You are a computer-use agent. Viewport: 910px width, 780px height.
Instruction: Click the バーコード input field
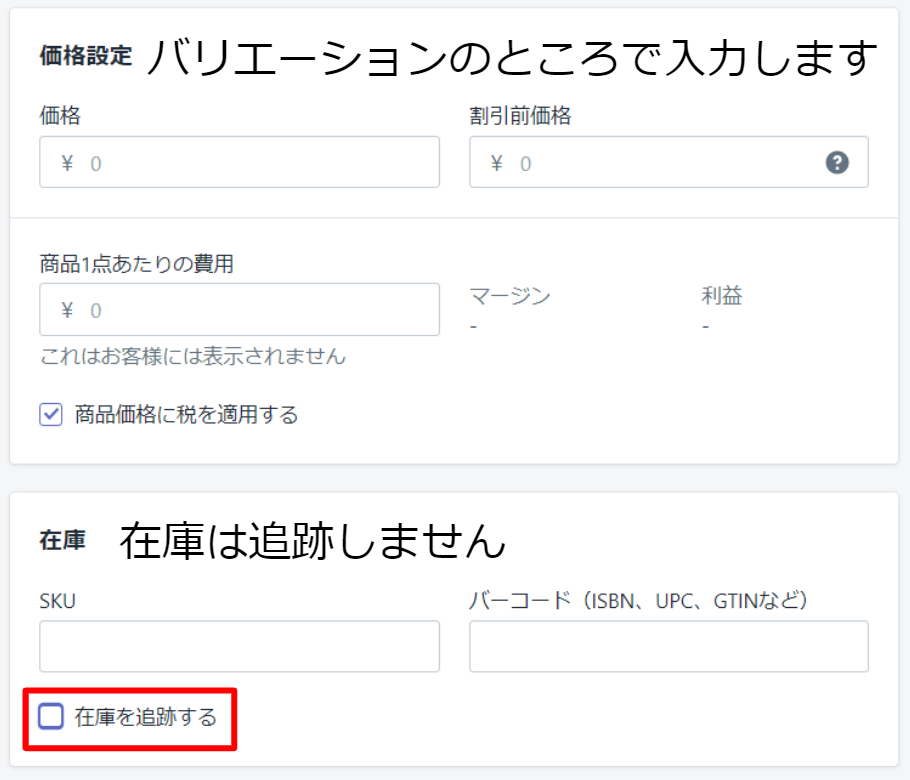[x=668, y=646]
